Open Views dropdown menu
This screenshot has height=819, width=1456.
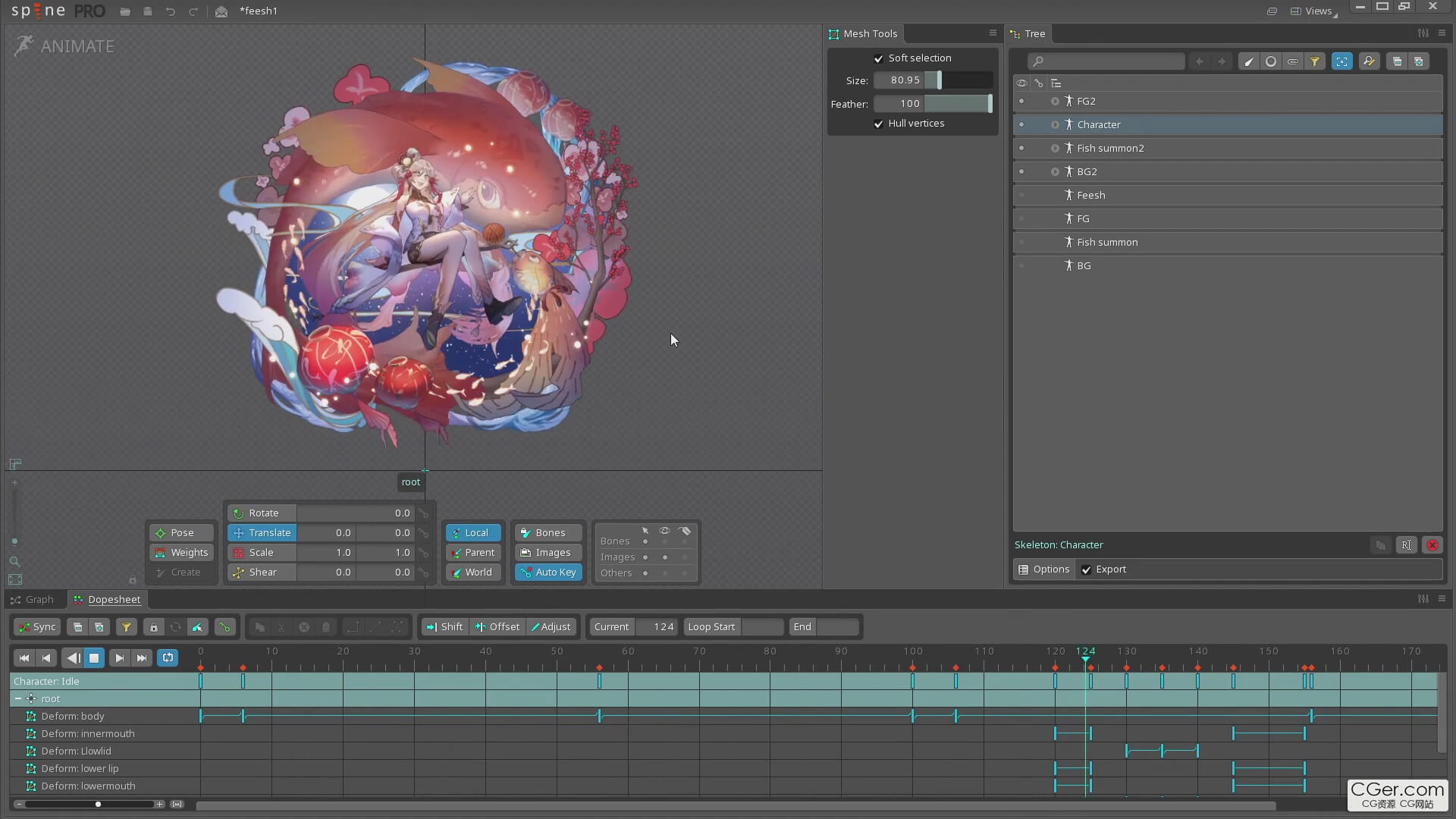[1314, 11]
